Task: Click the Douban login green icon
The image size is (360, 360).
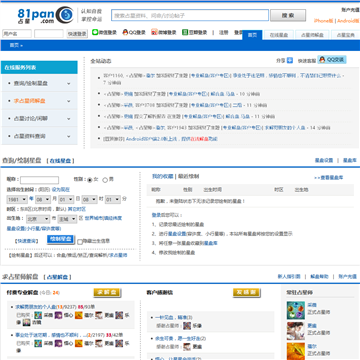Action: tap(185, 32)
